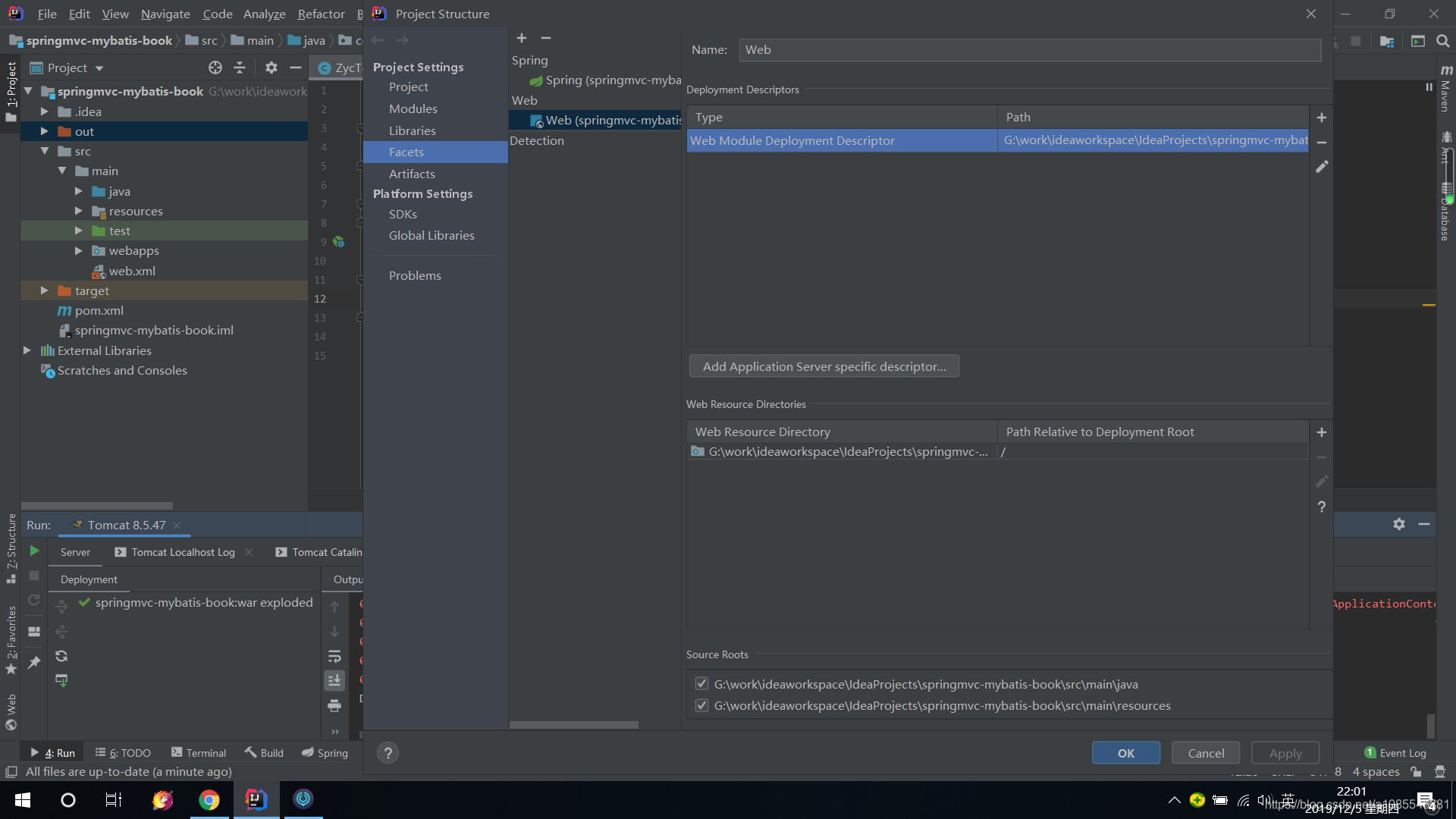Collapse the main folder
1456x819 pixels.
62,171
